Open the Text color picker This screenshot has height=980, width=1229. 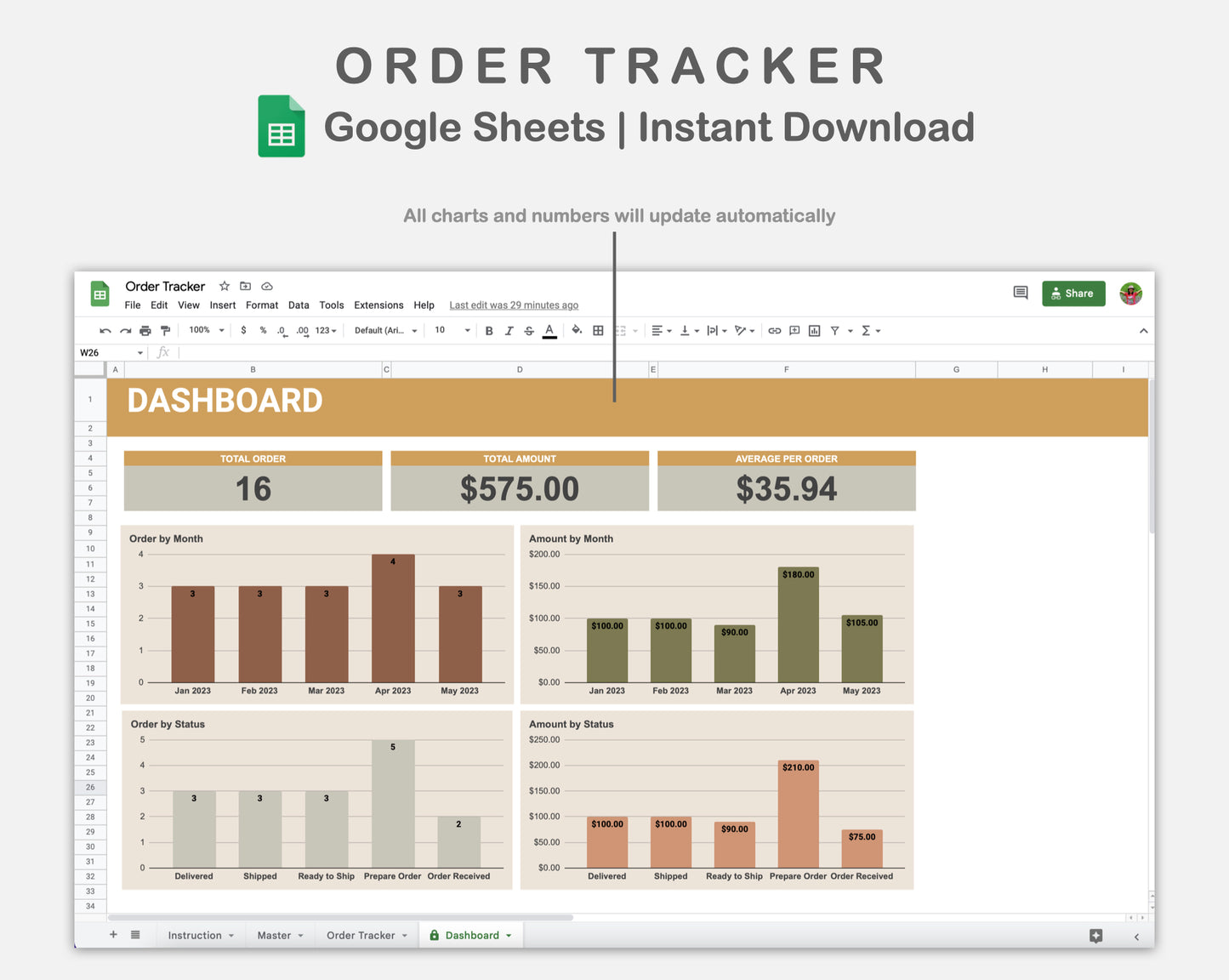coord(549,330)
